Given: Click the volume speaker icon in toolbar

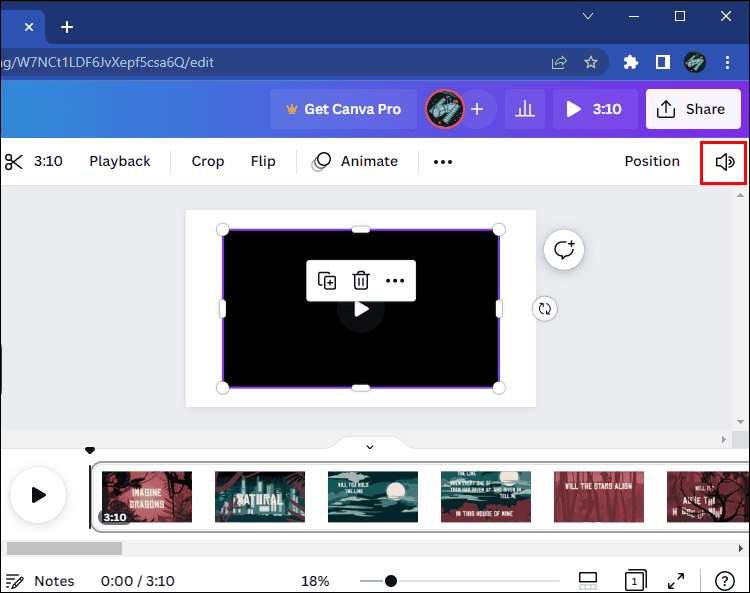Looking at the screenshot, I should pos(725,162).
